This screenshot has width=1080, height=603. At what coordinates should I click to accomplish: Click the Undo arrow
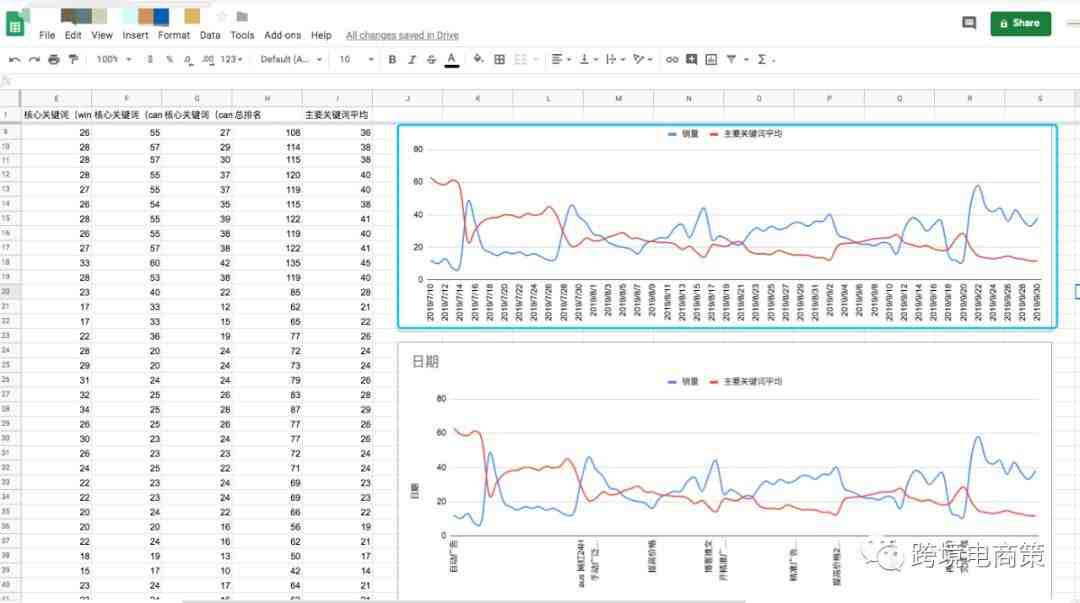14,60
